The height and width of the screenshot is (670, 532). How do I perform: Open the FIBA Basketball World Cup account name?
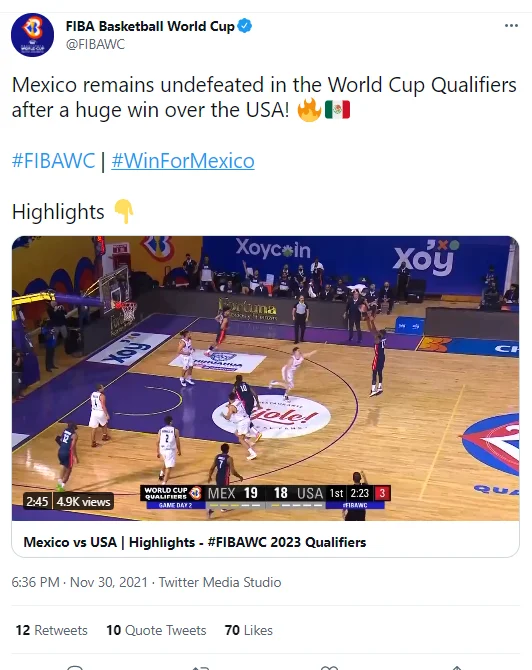(x=150, y=26)
